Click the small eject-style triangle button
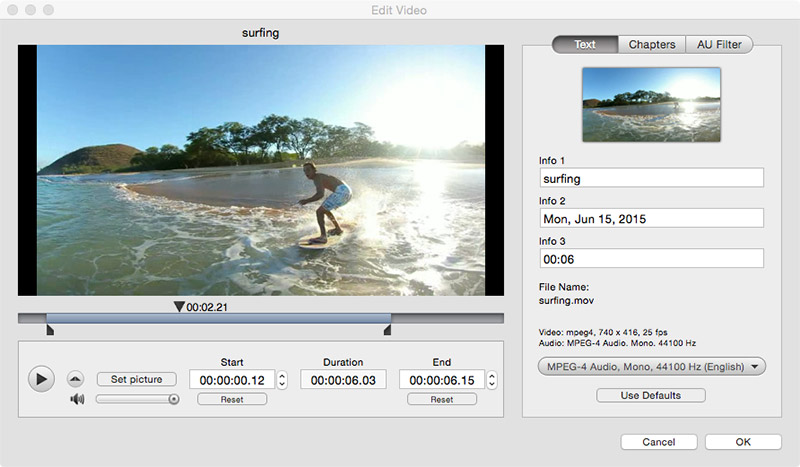Image resolution: width=800 pixels, height=467 pixels. point(77,379)
